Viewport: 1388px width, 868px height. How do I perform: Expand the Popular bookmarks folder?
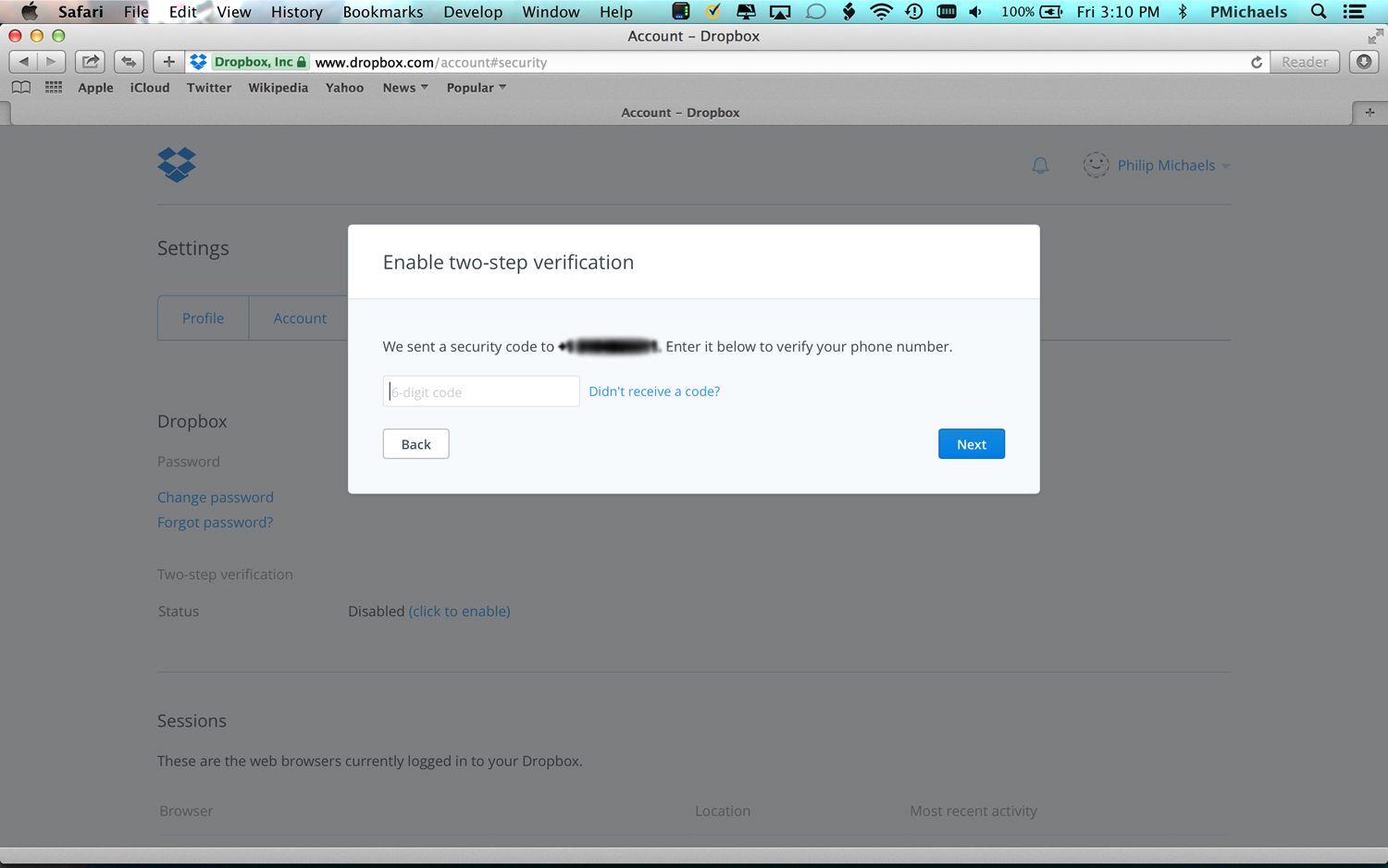click(x=477, y=87)
